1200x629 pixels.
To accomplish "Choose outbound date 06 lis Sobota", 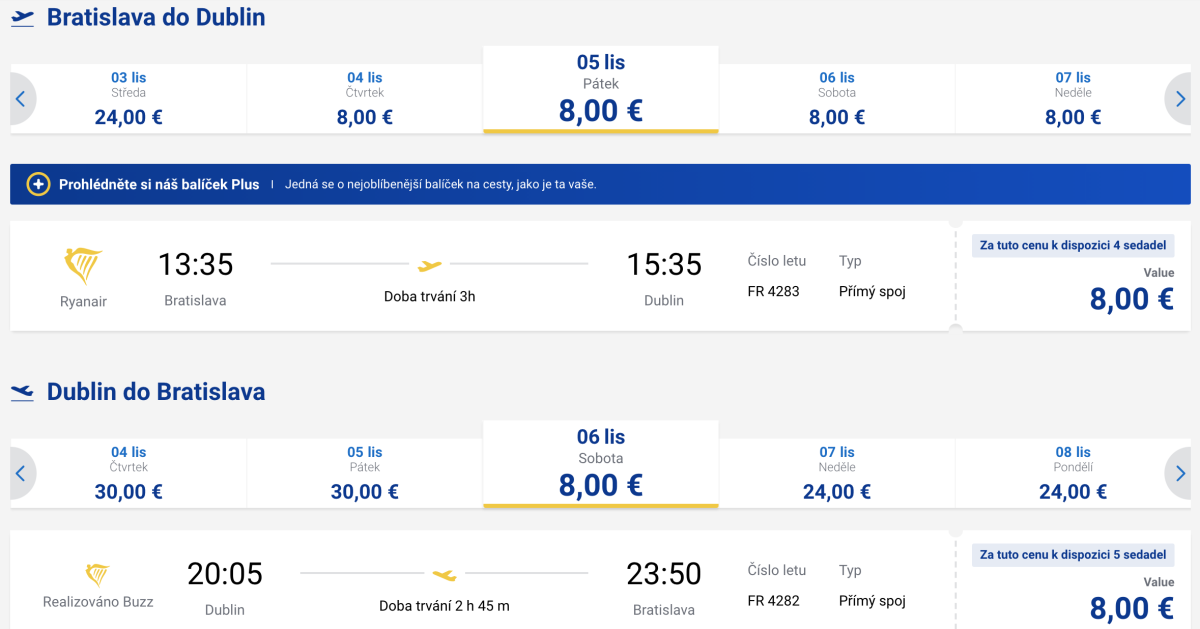I will 836,99.
